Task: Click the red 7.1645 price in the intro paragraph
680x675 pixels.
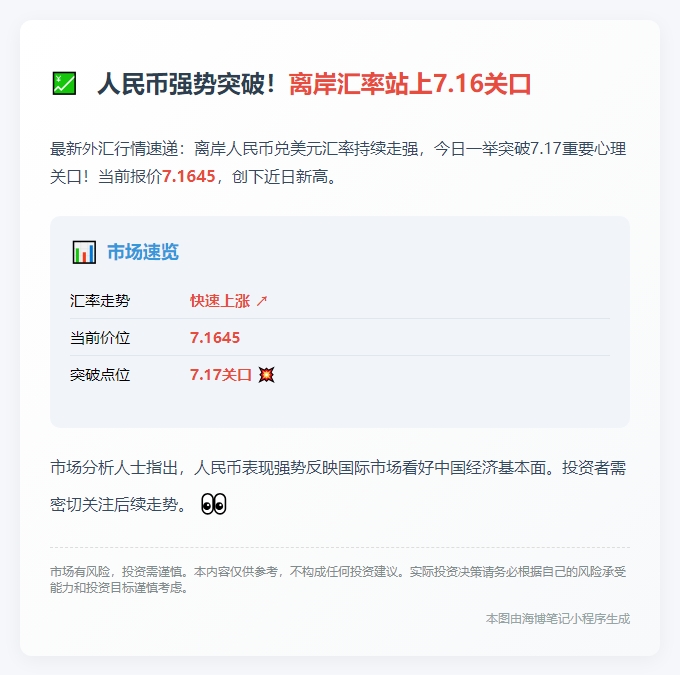Action: pos(189,176)
